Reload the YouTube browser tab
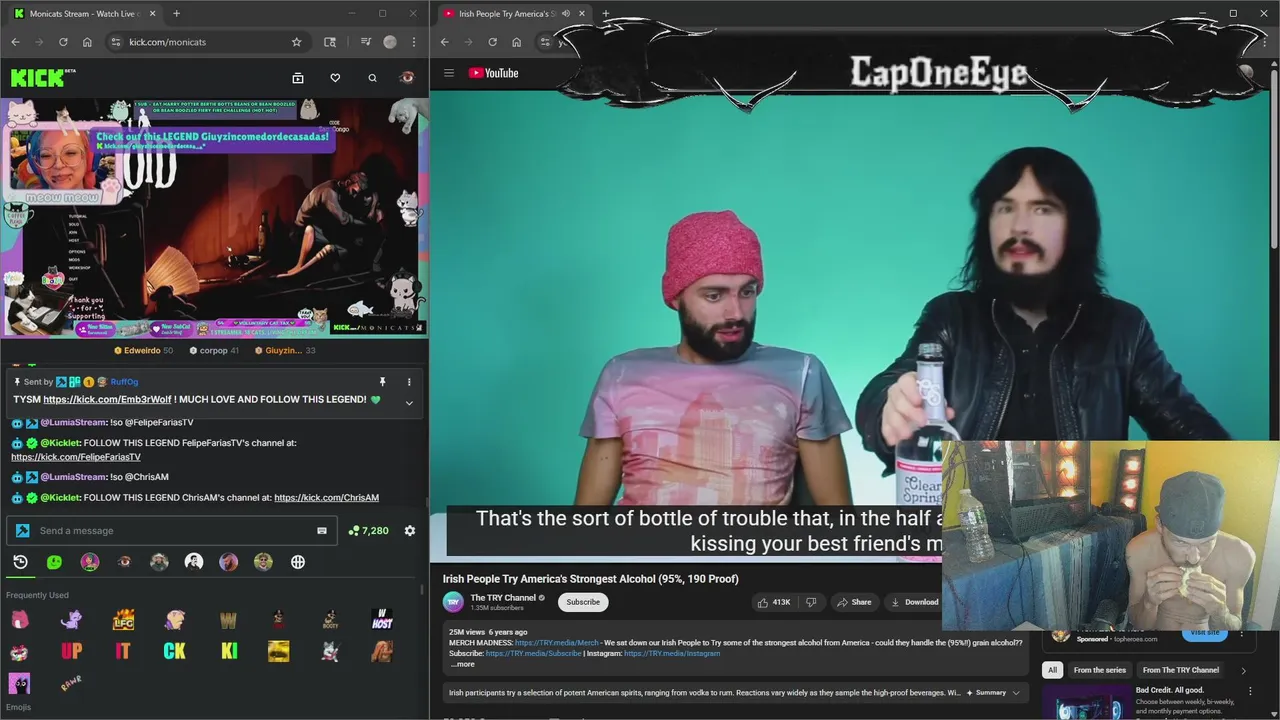 (492, 42)
